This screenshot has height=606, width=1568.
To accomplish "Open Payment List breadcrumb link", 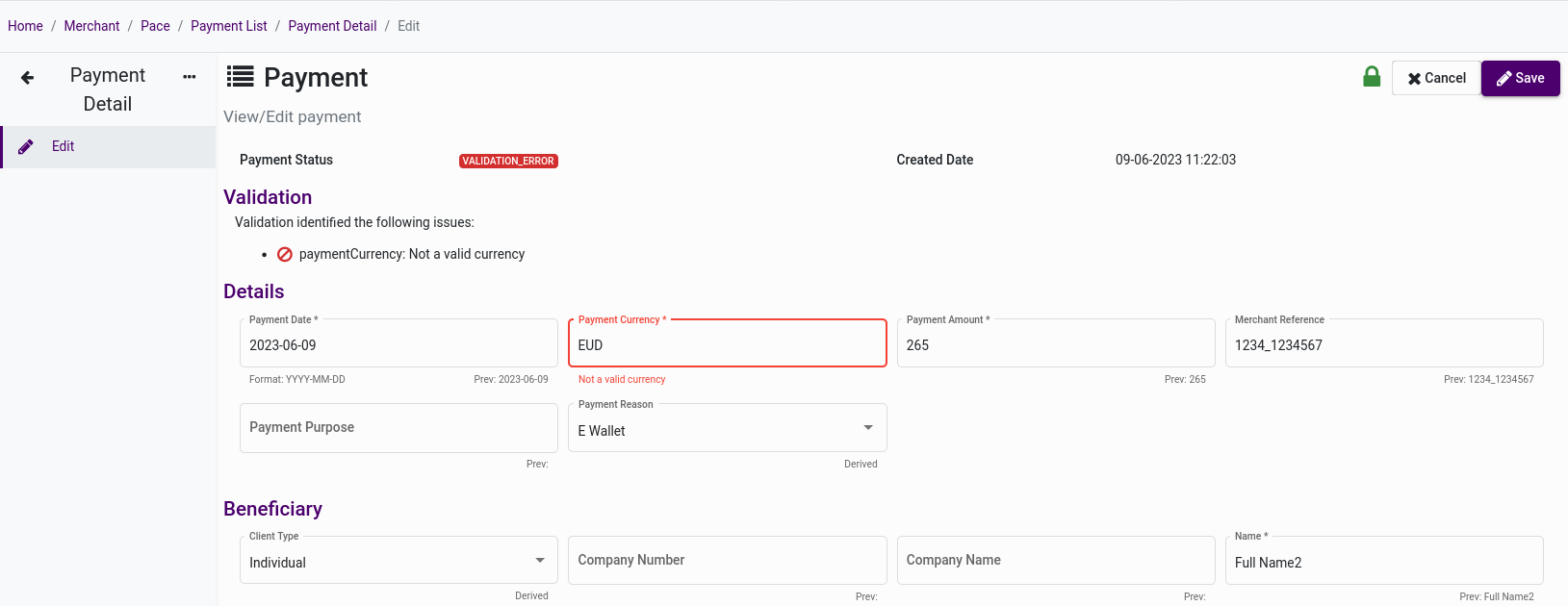I will point(229,26).
